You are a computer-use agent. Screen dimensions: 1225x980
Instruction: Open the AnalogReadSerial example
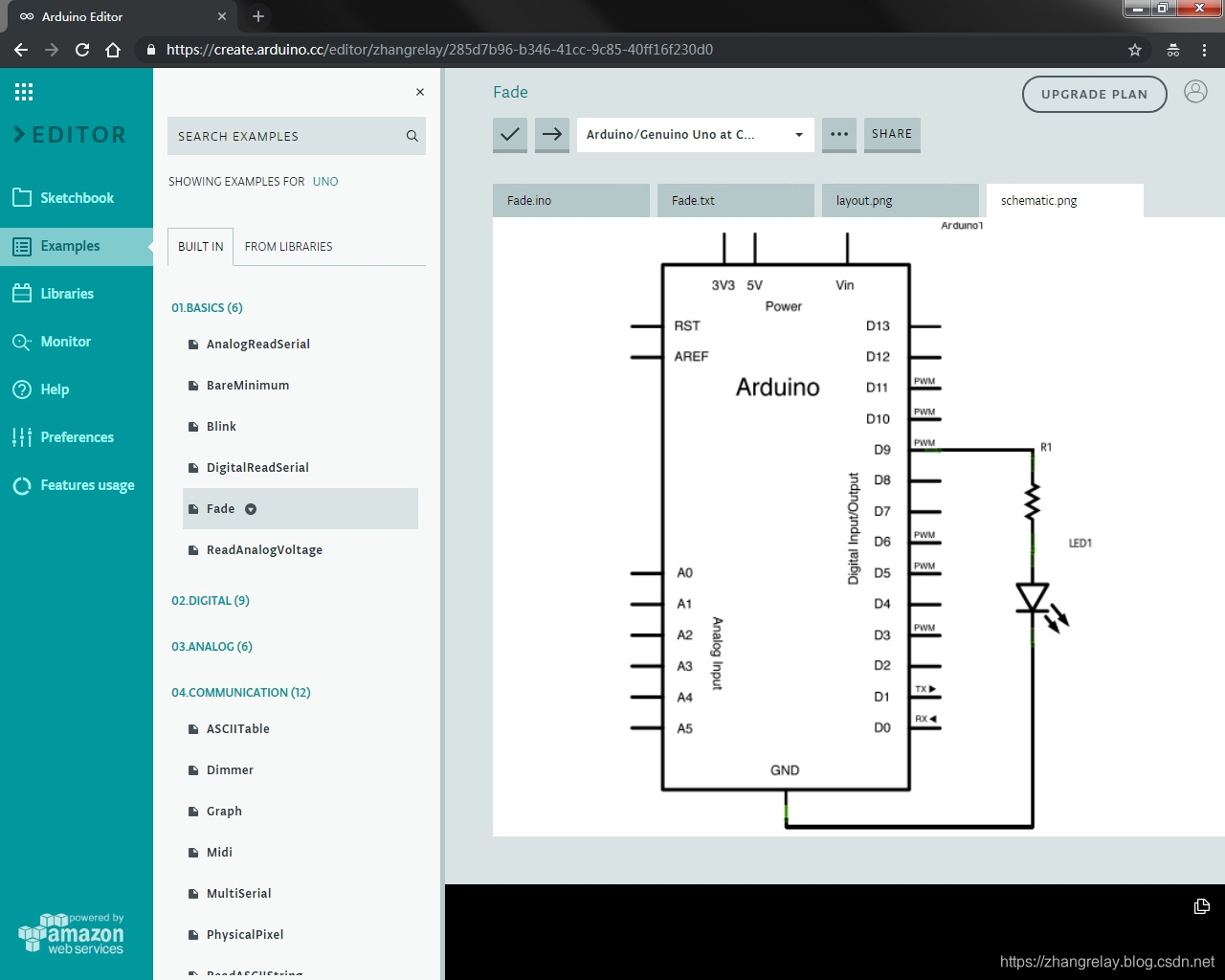258,345
